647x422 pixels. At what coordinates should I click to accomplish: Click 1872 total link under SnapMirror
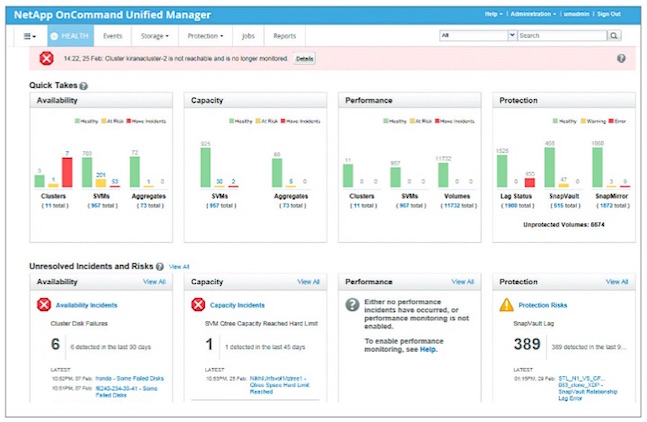click(613, 205)
